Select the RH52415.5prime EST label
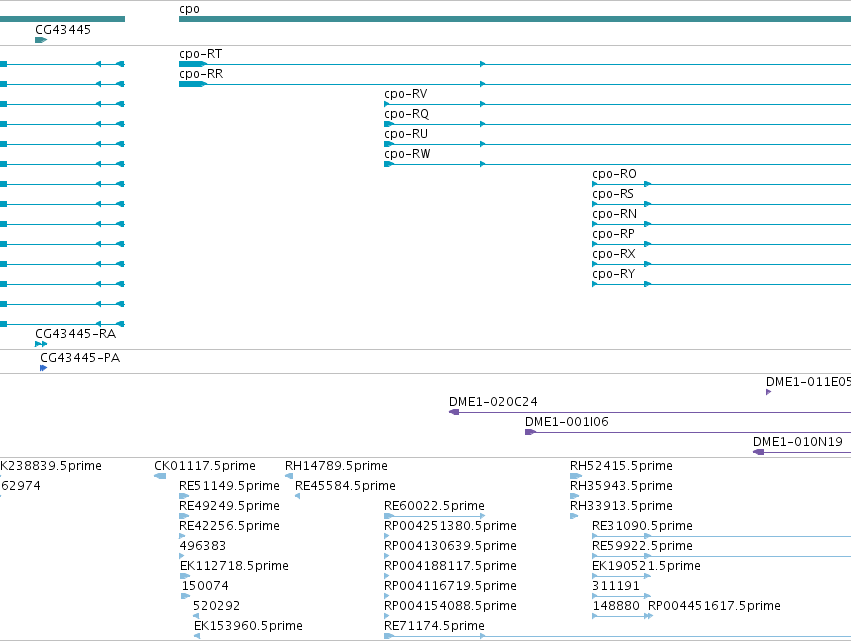 click(x=621, y=466)
